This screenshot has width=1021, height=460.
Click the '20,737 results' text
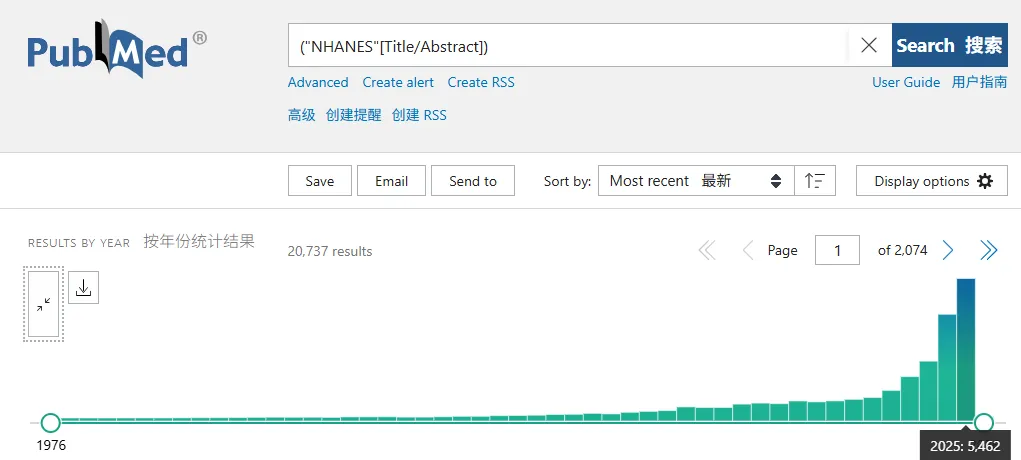pos(330,251)
